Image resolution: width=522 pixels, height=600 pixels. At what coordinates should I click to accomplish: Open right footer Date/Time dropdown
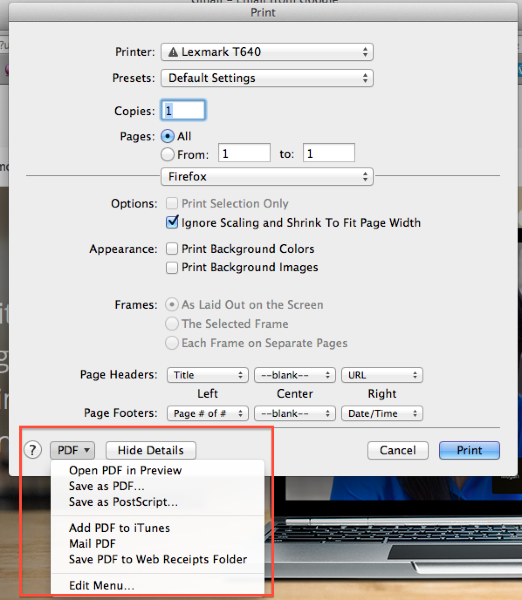382,413
